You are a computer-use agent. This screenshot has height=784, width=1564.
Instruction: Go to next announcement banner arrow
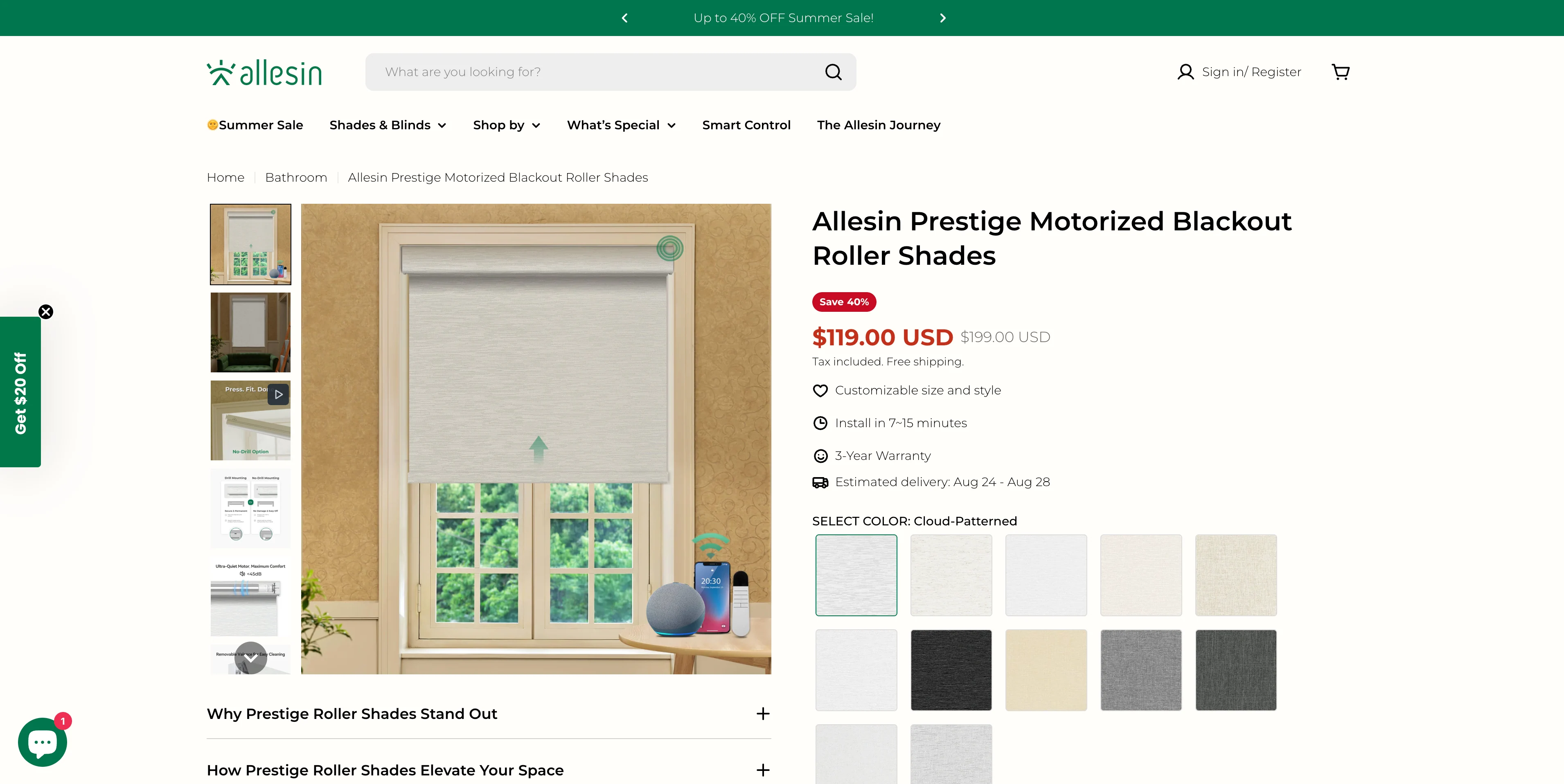click(942, 18)
